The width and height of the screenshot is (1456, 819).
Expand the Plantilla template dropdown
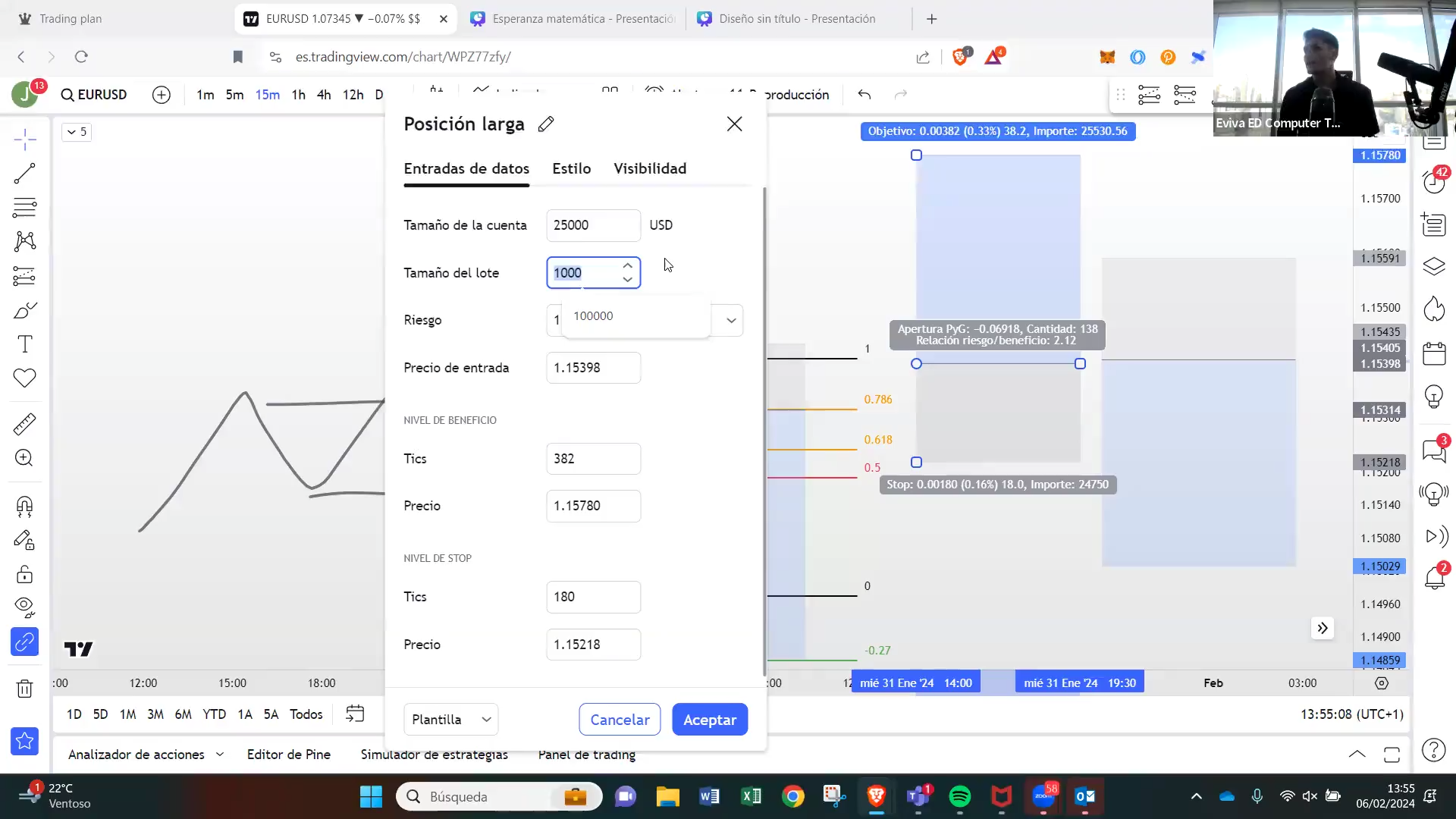click(x=451, y=720)
